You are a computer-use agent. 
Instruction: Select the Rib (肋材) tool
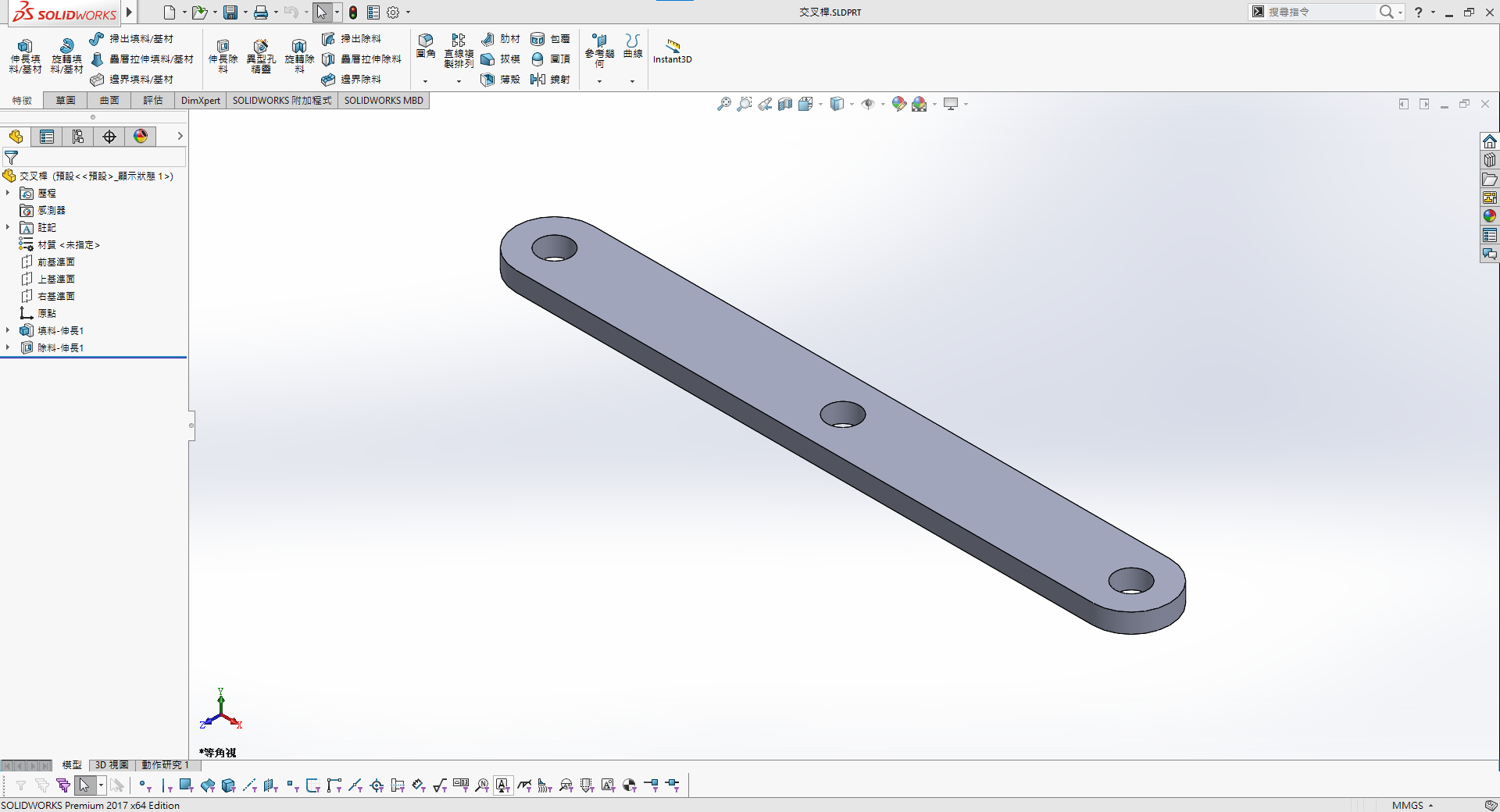tap(501, 39)
